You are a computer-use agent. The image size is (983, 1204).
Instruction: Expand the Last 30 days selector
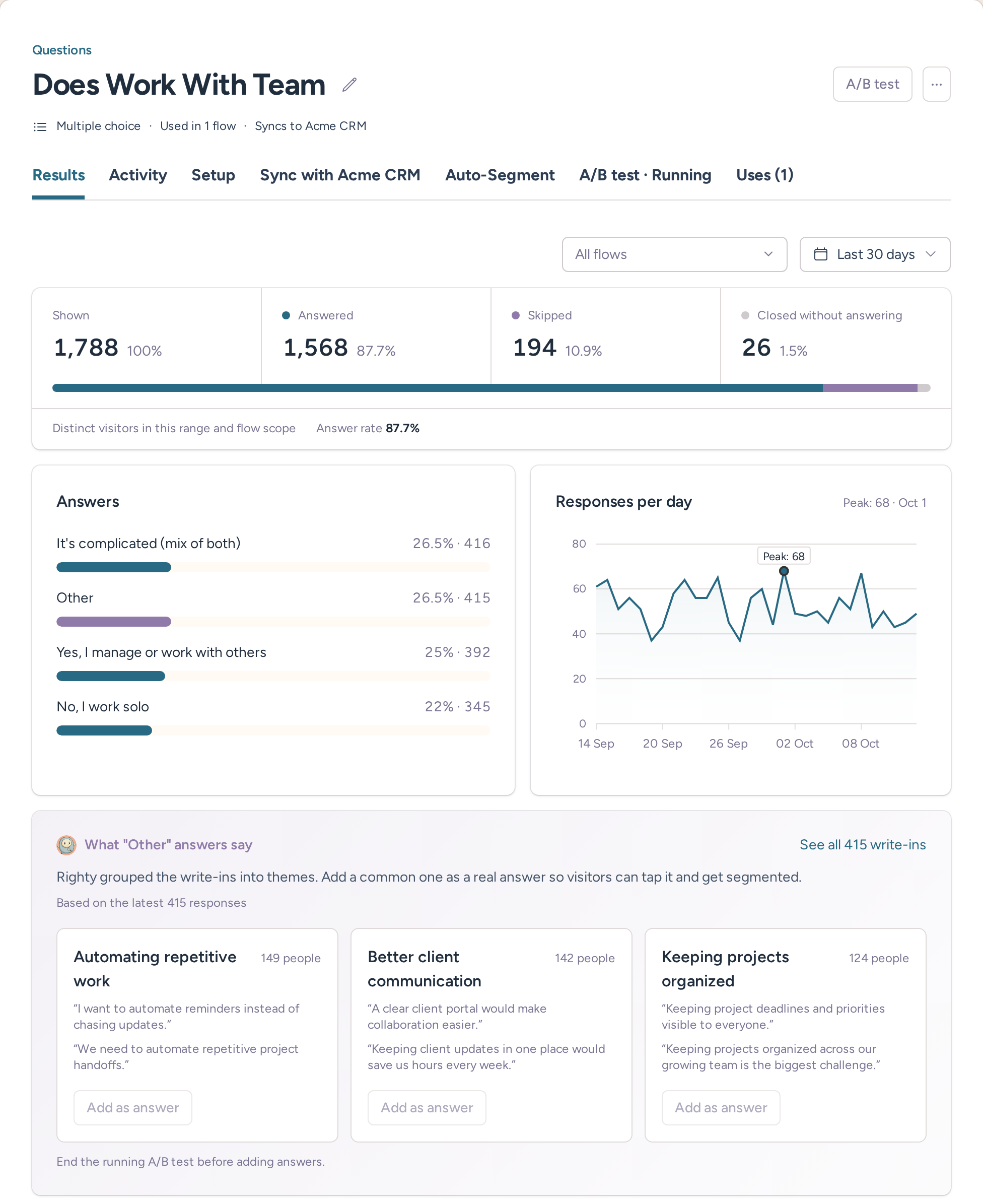click(874, 254)
